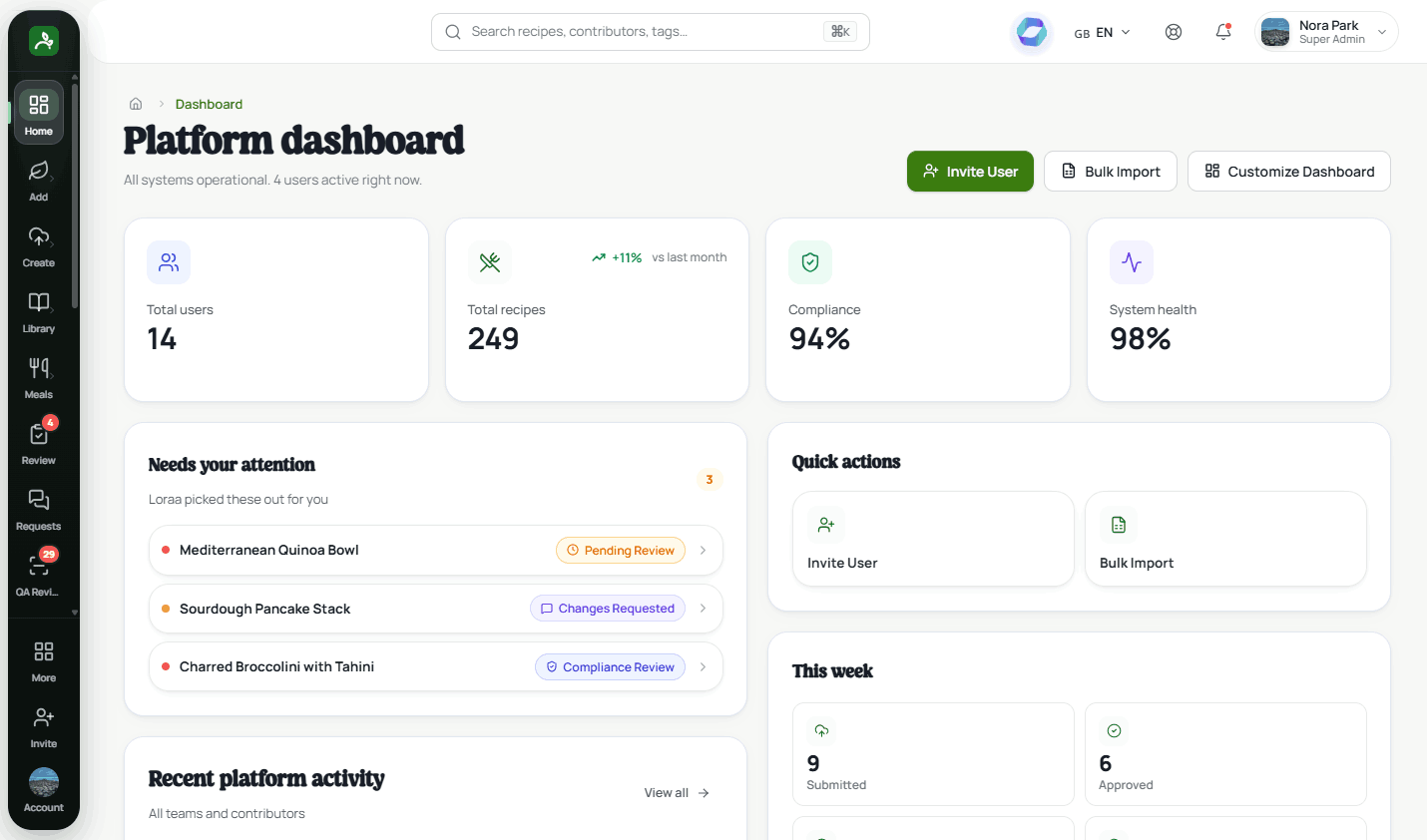Open the View all activity link
1427x840 pixels.
pos(677,793)
